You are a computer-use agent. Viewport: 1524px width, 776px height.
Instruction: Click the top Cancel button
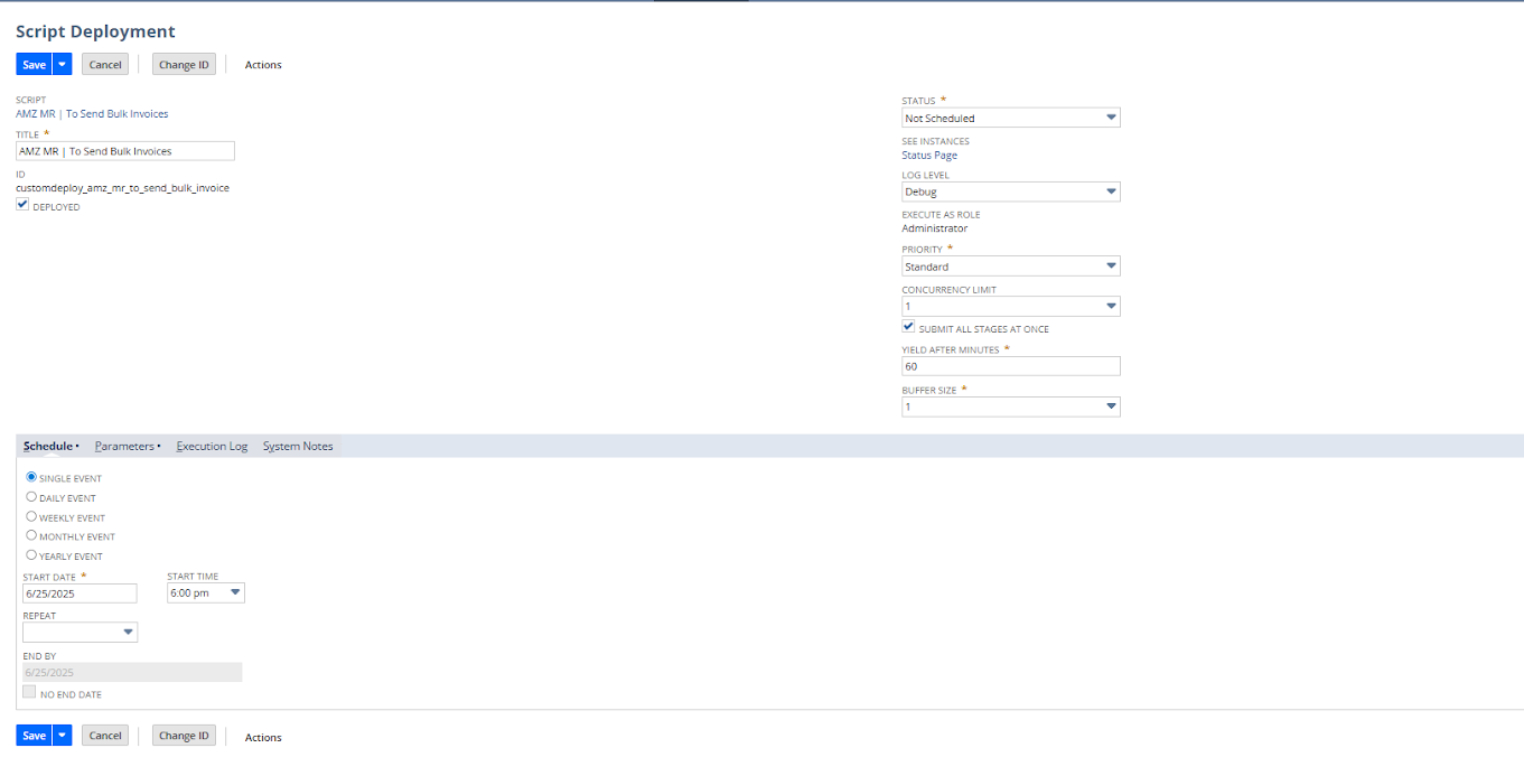(105, 65)
